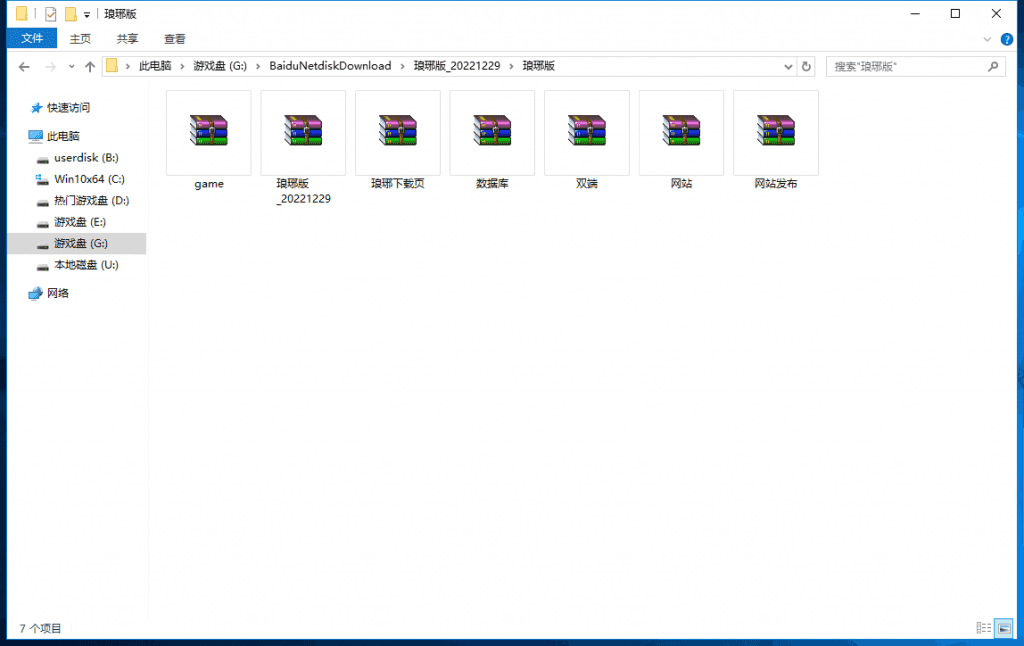1024x646 pixels.
Task: Open the explorer help icon
Action: pyautogui.click(x=1007, y=39)
